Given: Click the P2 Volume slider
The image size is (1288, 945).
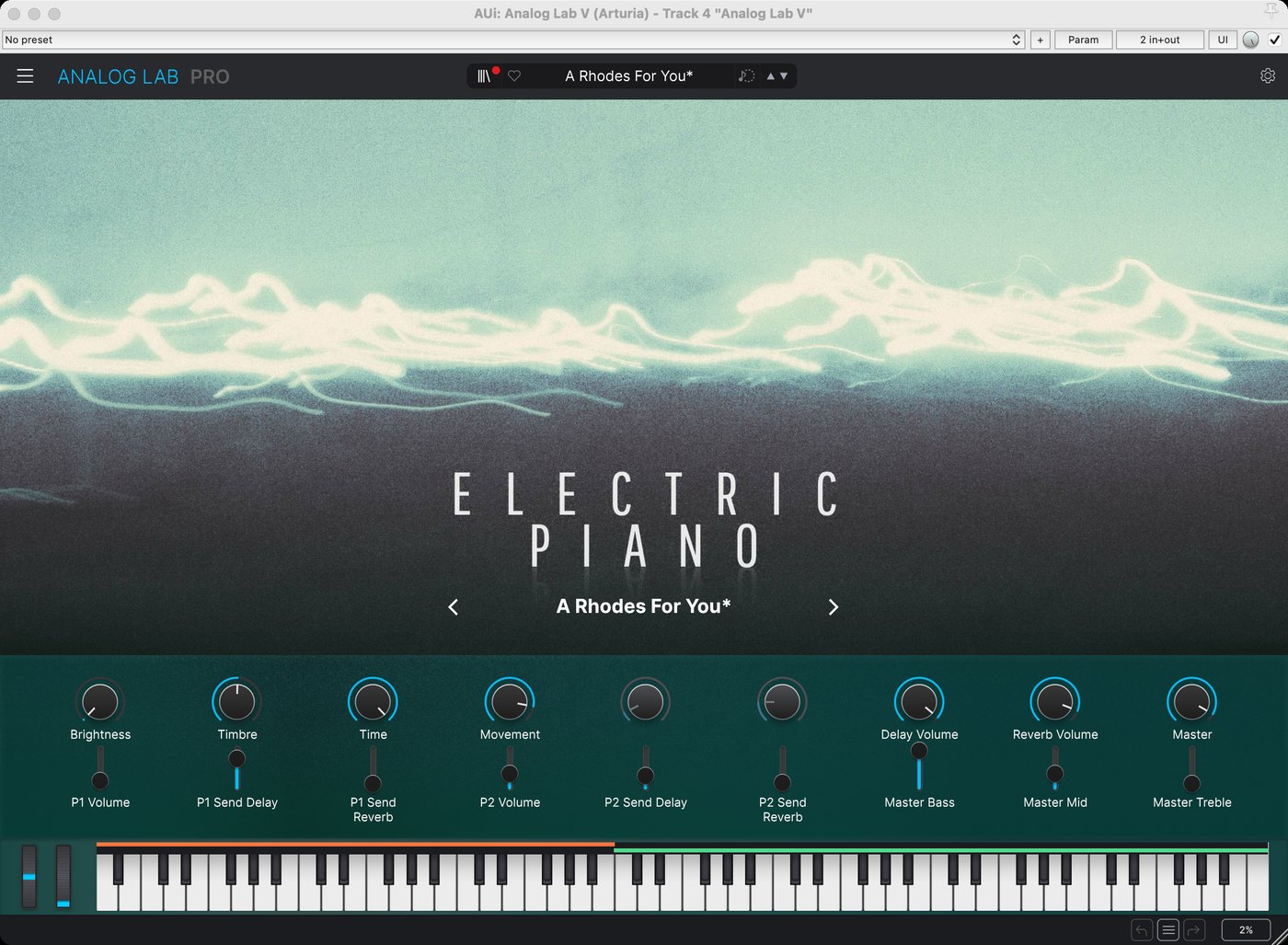Looking at the screenshot, I should tap(510, 768).
